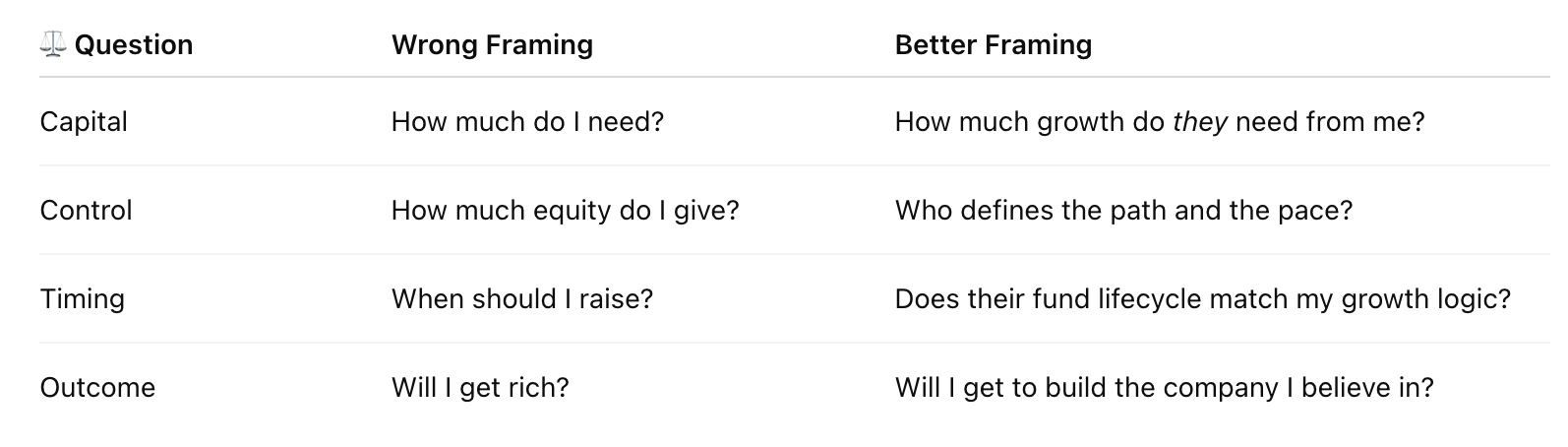The image size is (1568, 447).
Task: Click the Timing row label
Action: [83, 299]
